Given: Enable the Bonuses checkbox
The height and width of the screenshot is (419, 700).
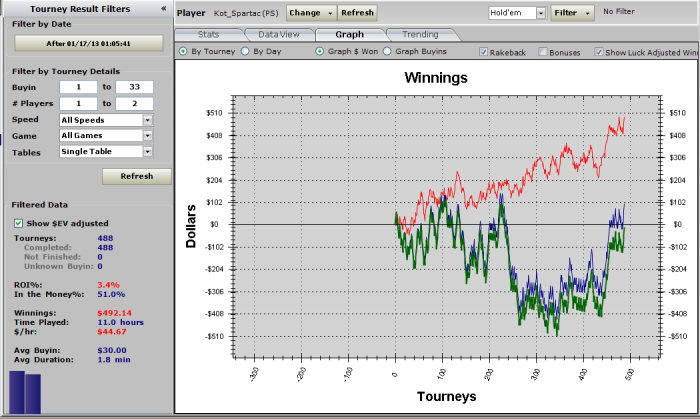Looking at the screenshot, I should click(544, 51).
